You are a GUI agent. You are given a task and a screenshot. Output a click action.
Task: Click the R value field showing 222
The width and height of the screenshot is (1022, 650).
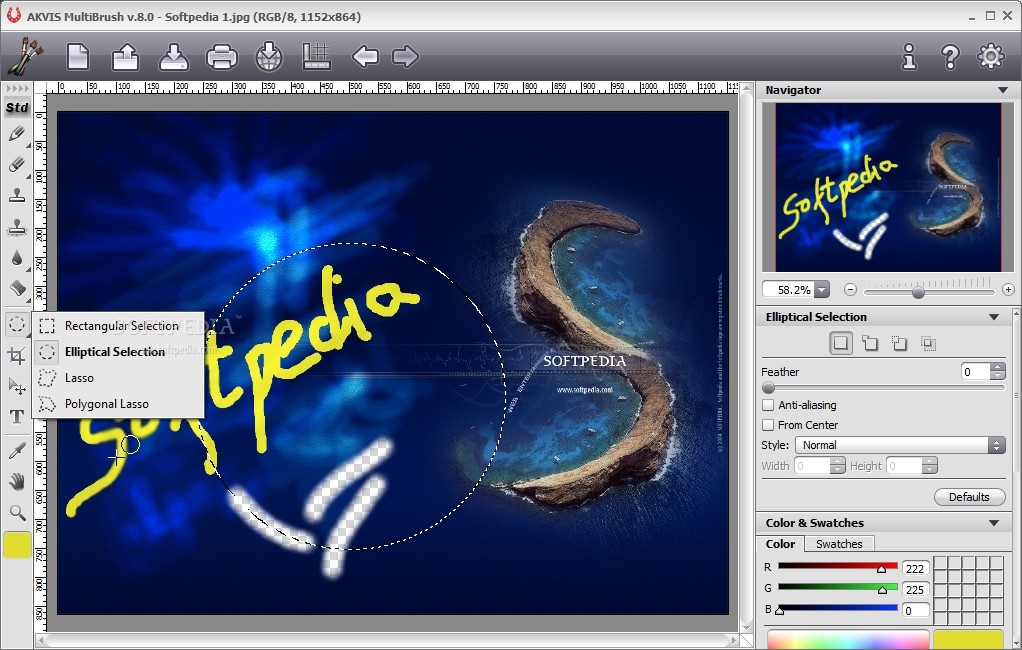pos(915,569)
